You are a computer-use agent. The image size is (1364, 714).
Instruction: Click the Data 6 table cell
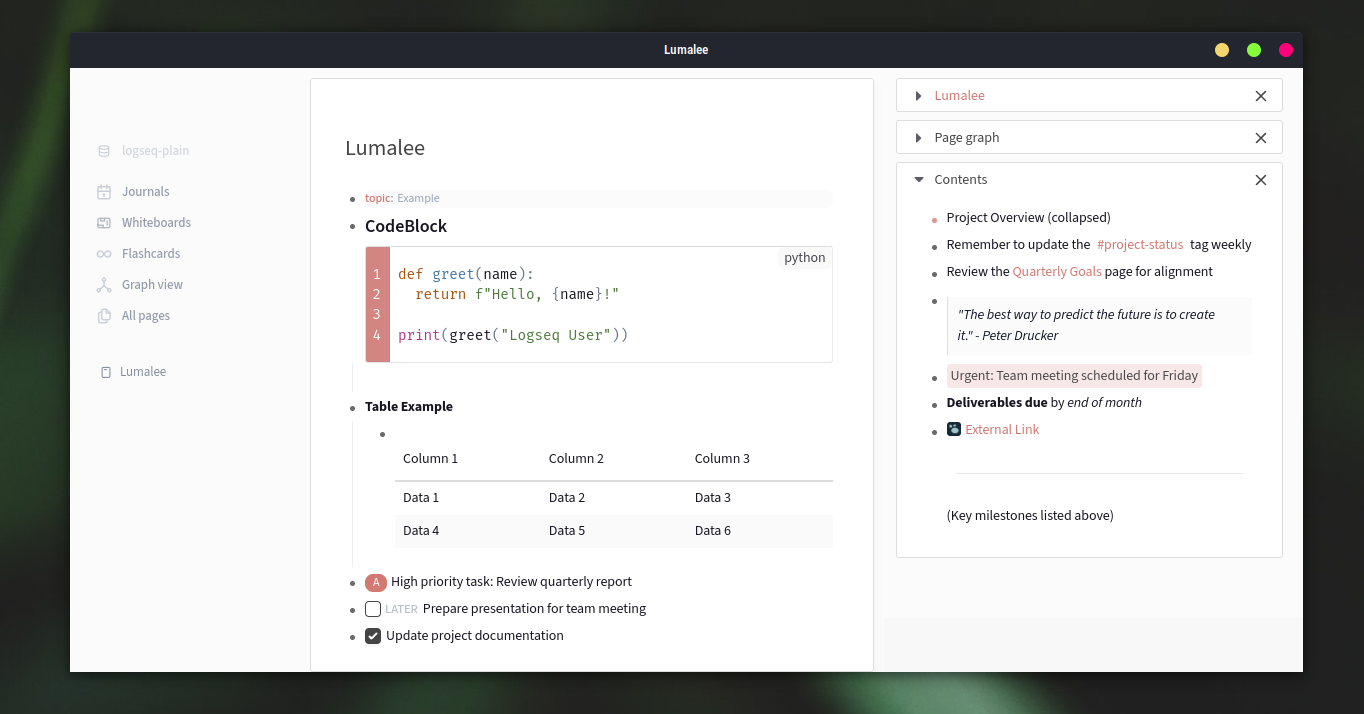tap(713, 531)
